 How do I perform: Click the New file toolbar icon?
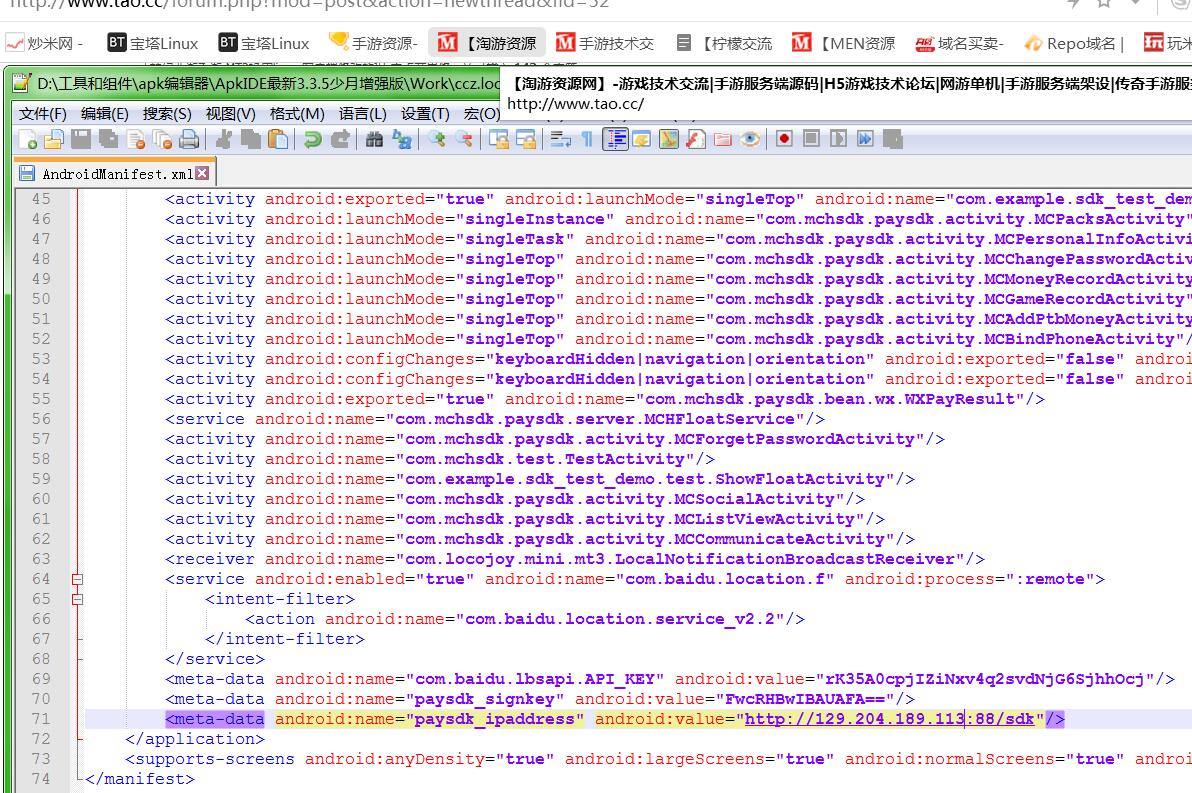coord(28,140)
